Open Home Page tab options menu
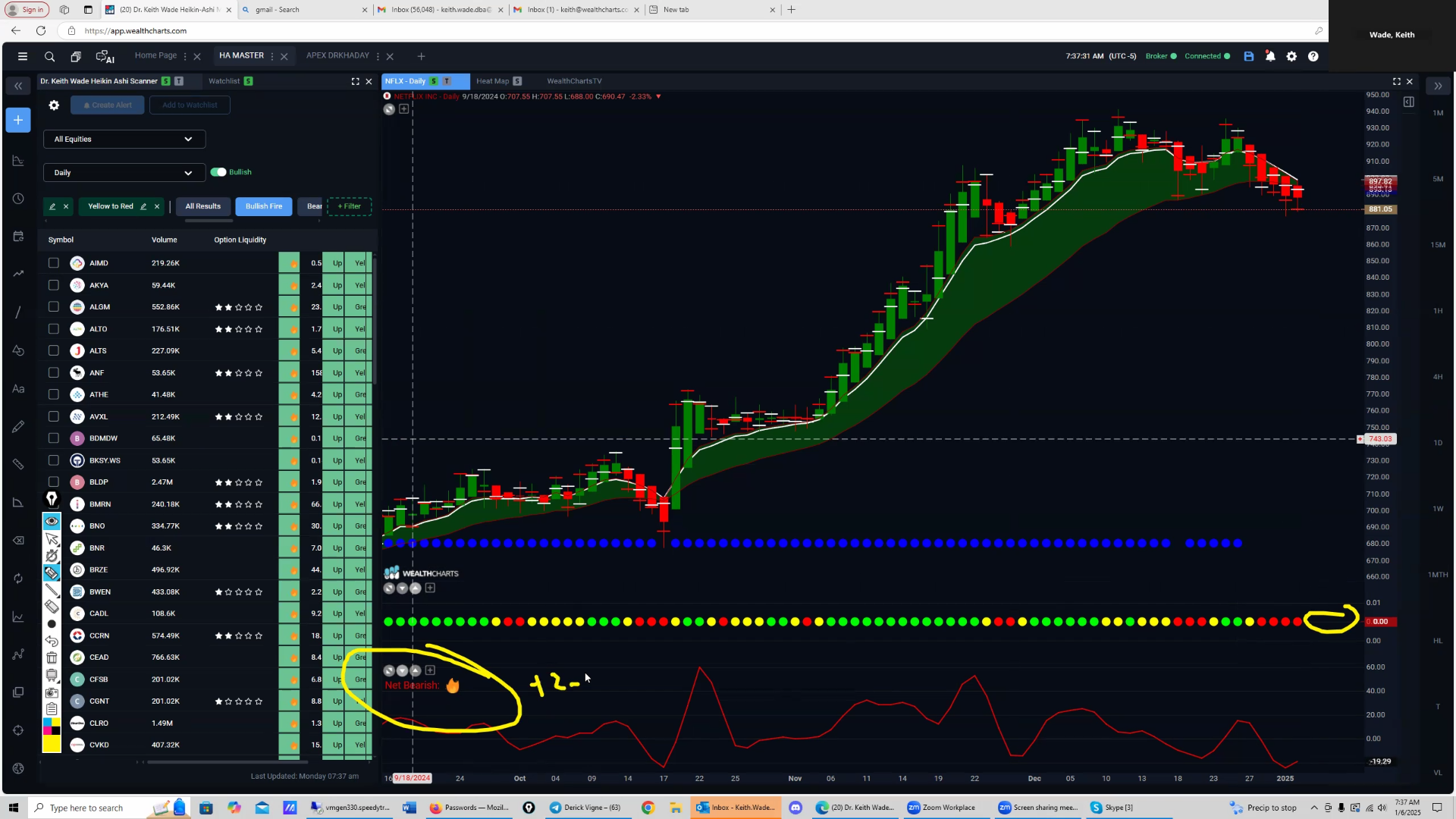The width and height of the screenshot is (1456, 819). coord(185,56)
